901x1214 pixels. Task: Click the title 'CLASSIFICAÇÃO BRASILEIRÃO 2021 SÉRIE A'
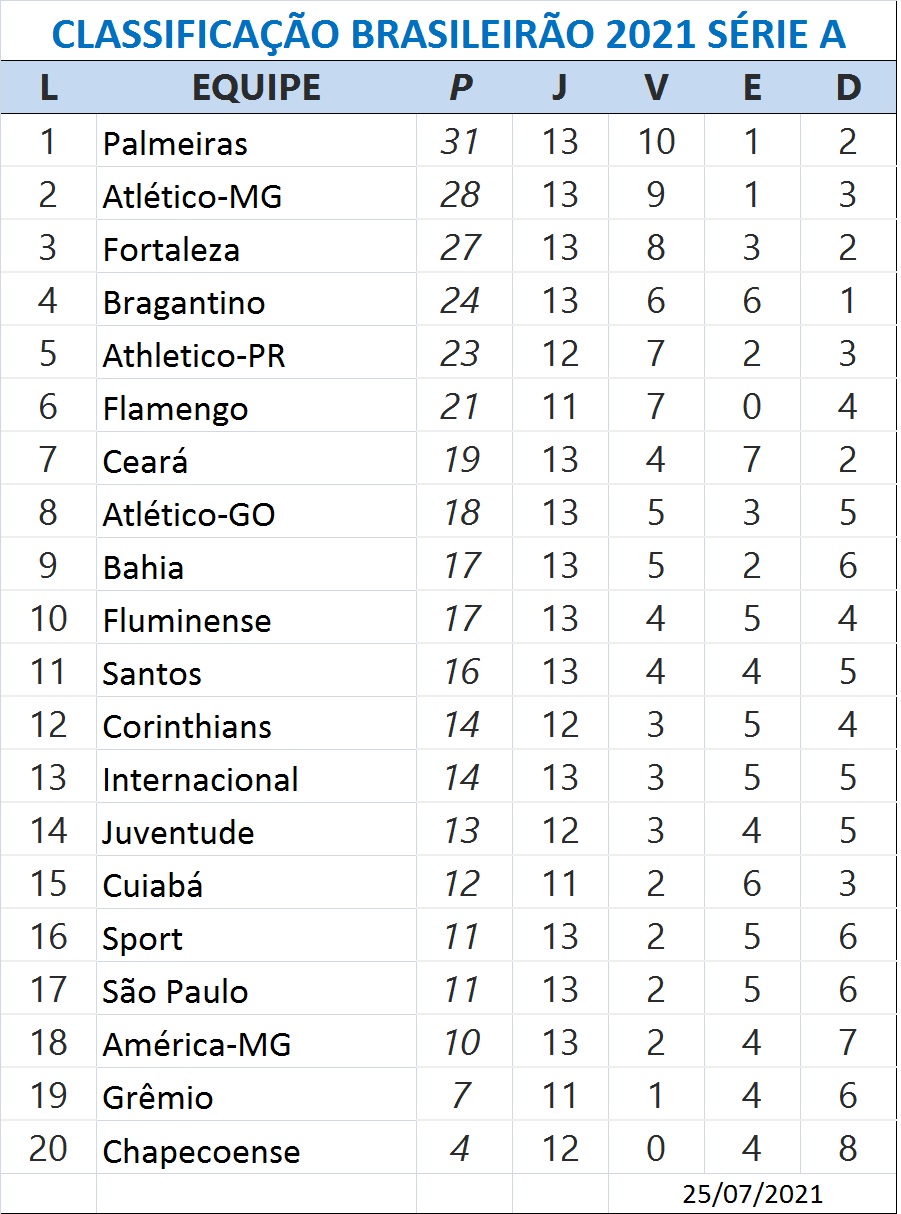[448, 34]
